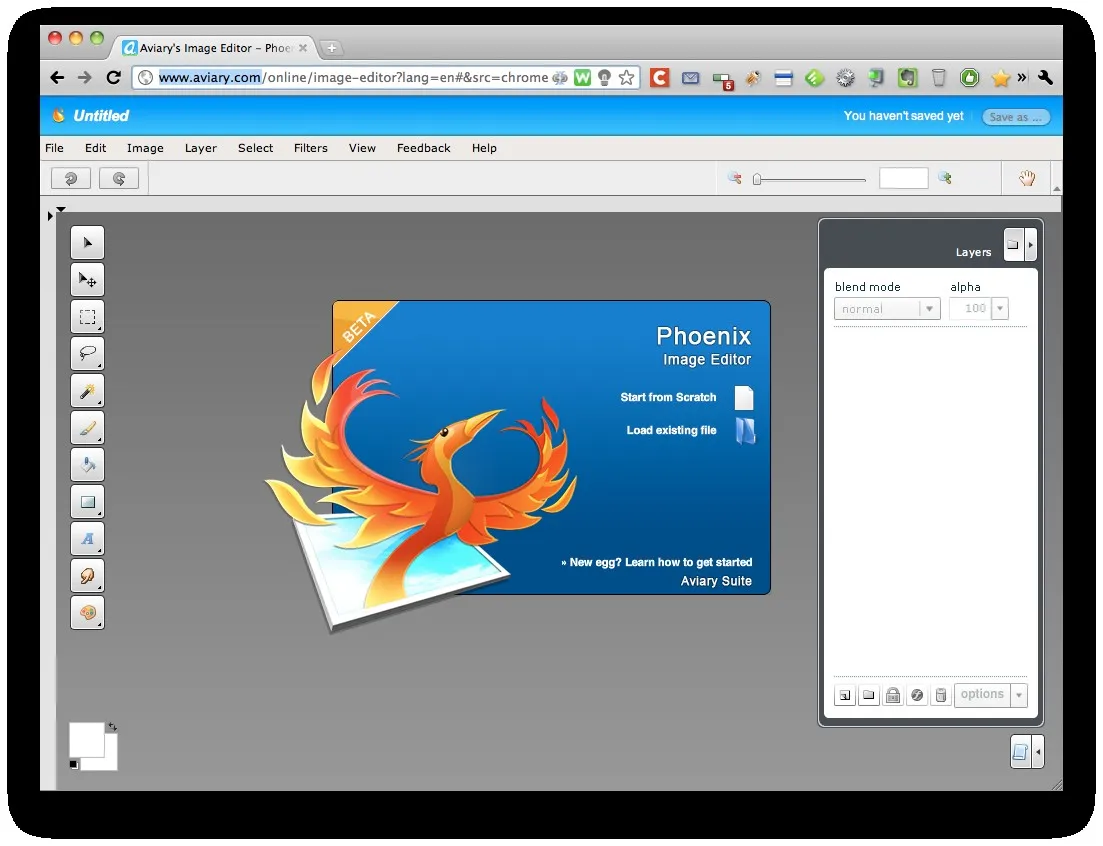Open the Edit menu
Image resolution: width=1103 pixels, height=846 pixels.
(95, 148)
